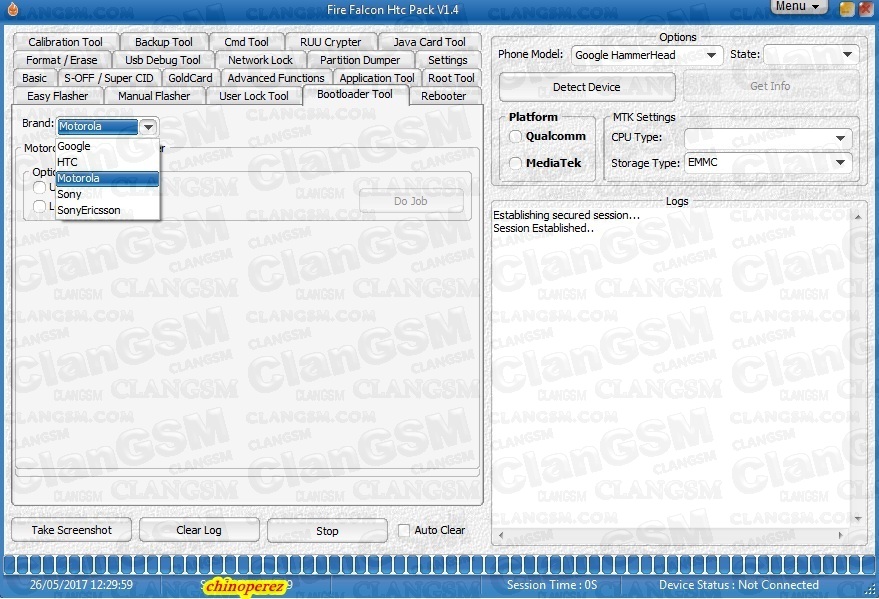Image resolution: width=879 pixels, height=599 pixels.
Task: Click the segmented blue progress bar
Action: (x=440, y=564)
